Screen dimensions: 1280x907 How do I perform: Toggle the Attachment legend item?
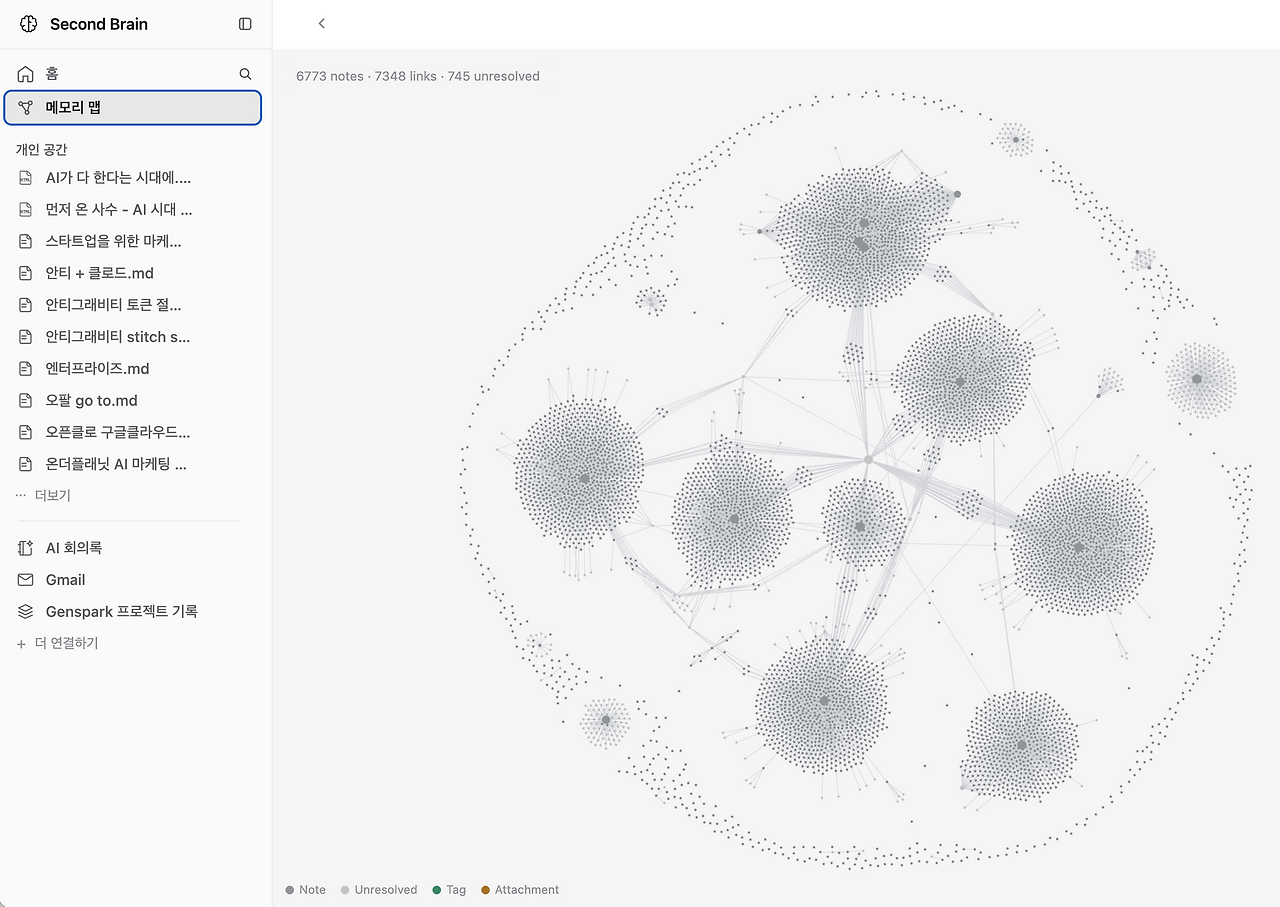coord(519,890)
